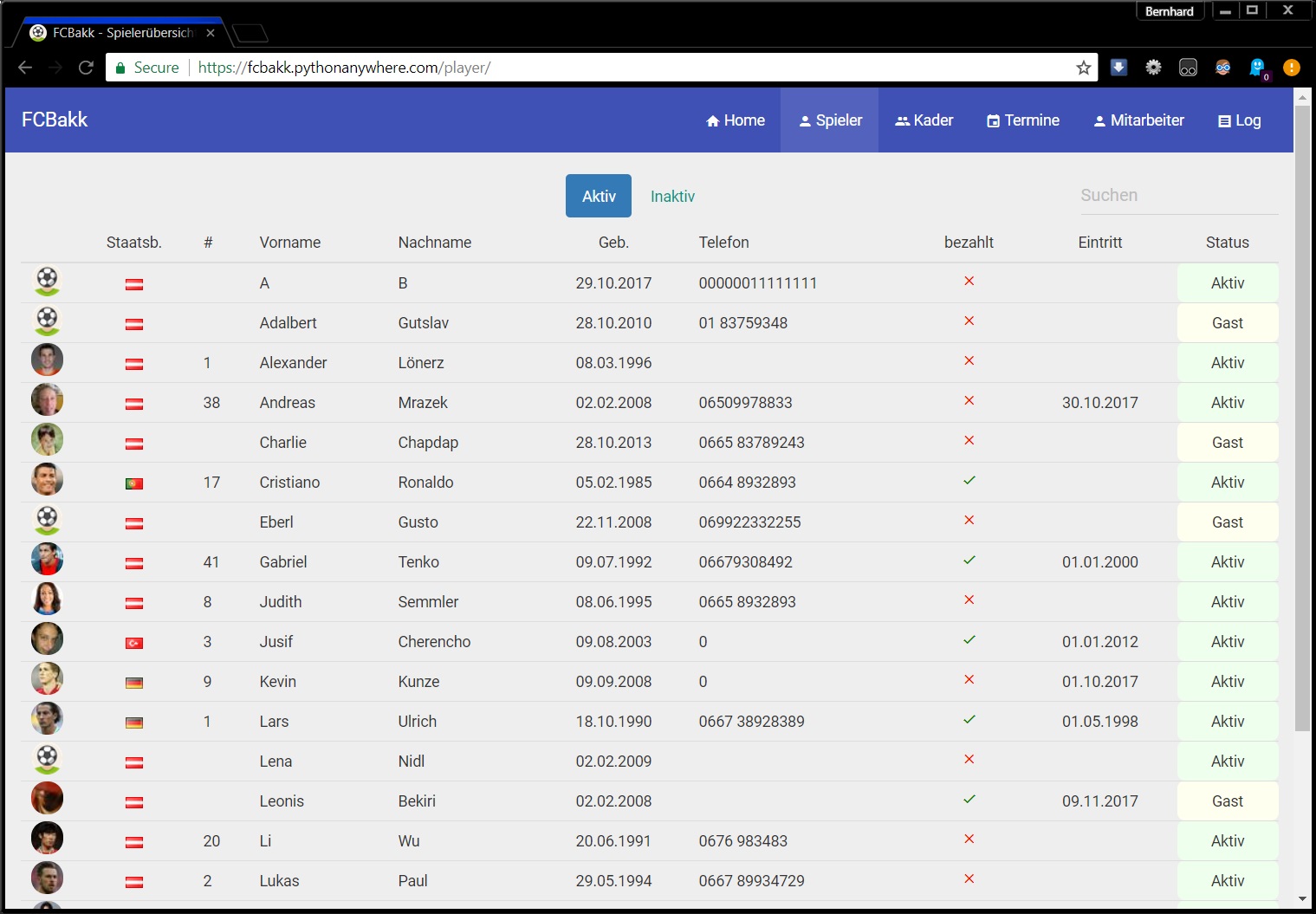
Task: Go to the Termine page
Action: click(1023, 120)
